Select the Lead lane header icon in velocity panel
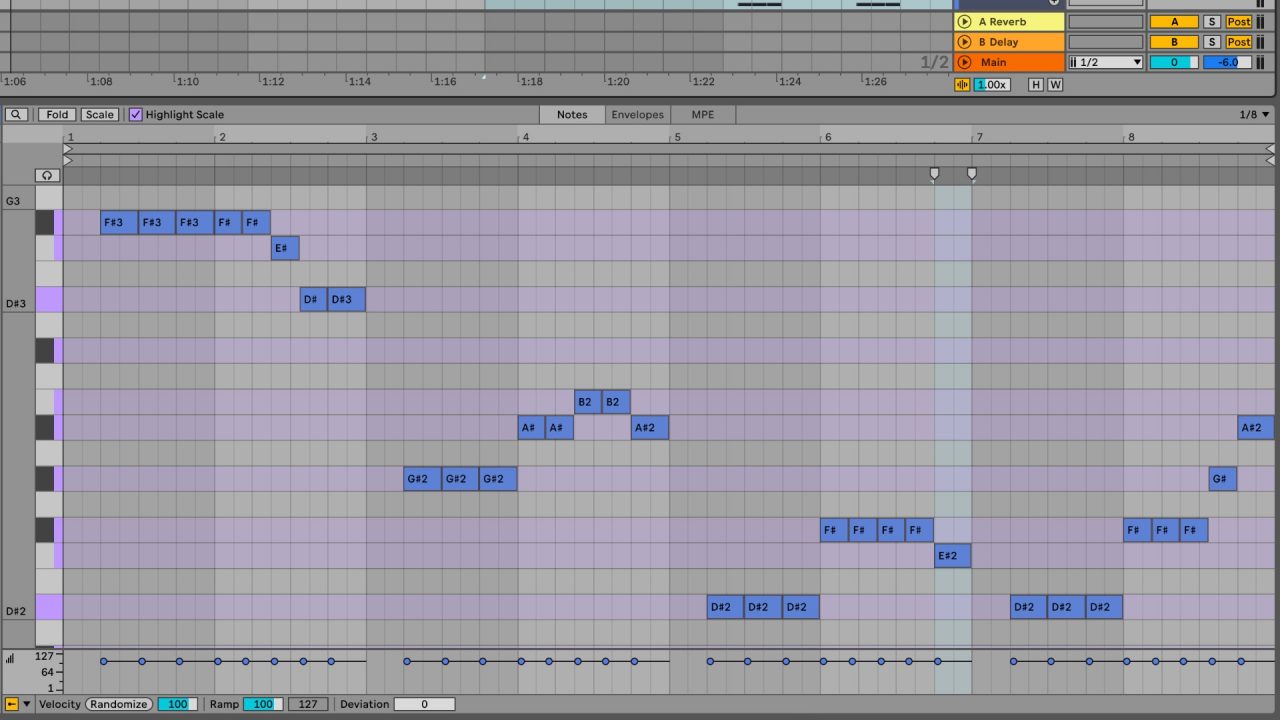 click(12, 704)
